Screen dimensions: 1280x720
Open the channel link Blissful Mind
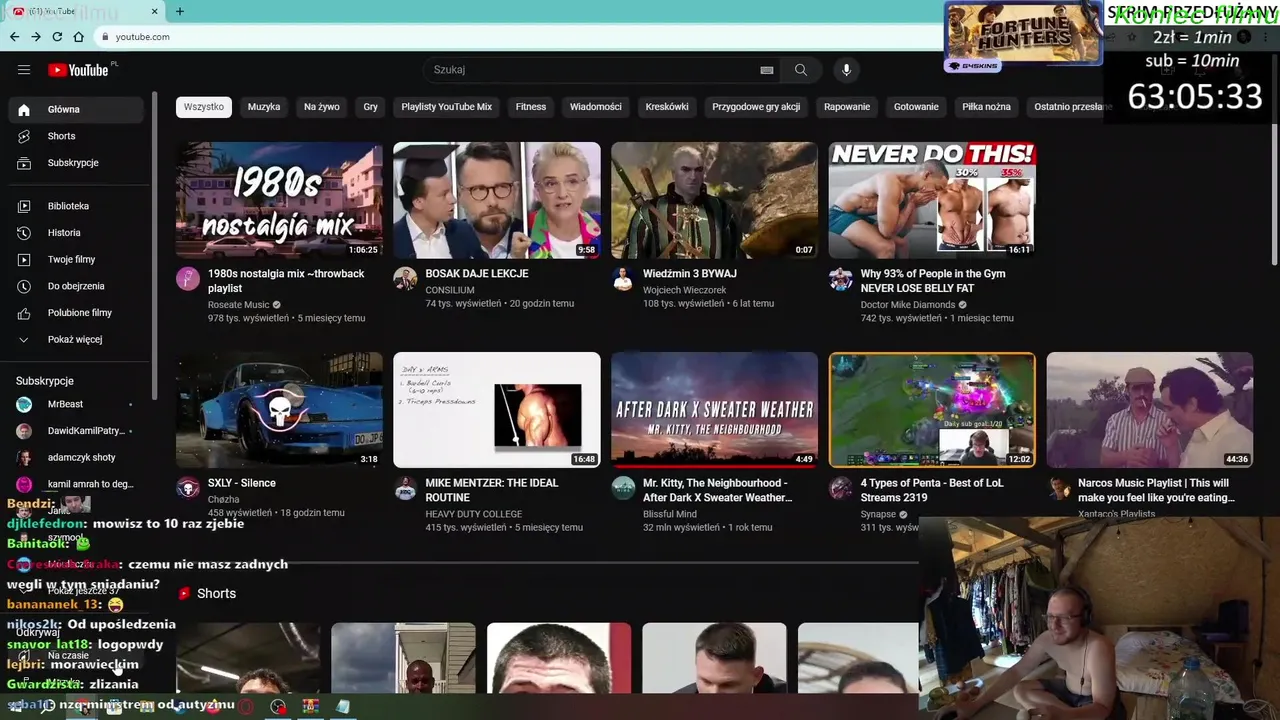tap(670, 514)
